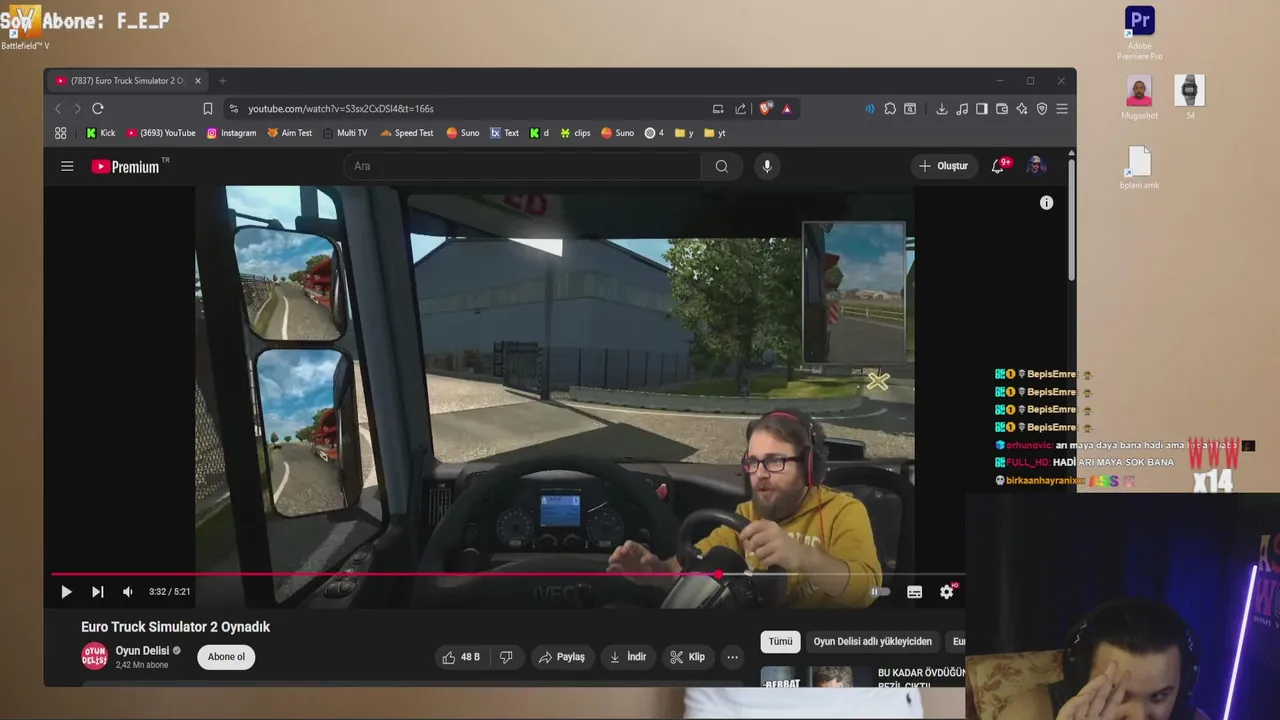Open the clips bookmark

[575, 133]
